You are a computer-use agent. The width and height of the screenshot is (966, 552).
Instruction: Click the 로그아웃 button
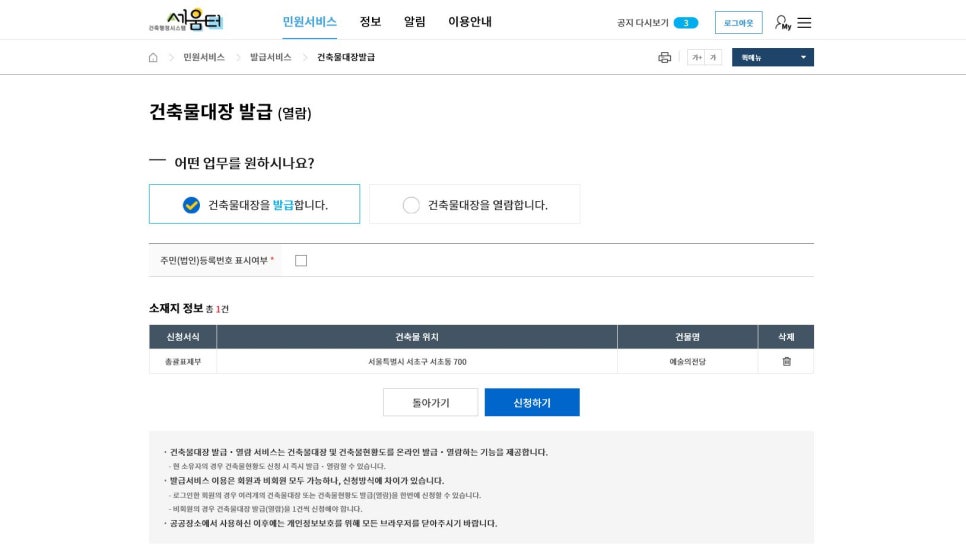(x=738, y=23)
